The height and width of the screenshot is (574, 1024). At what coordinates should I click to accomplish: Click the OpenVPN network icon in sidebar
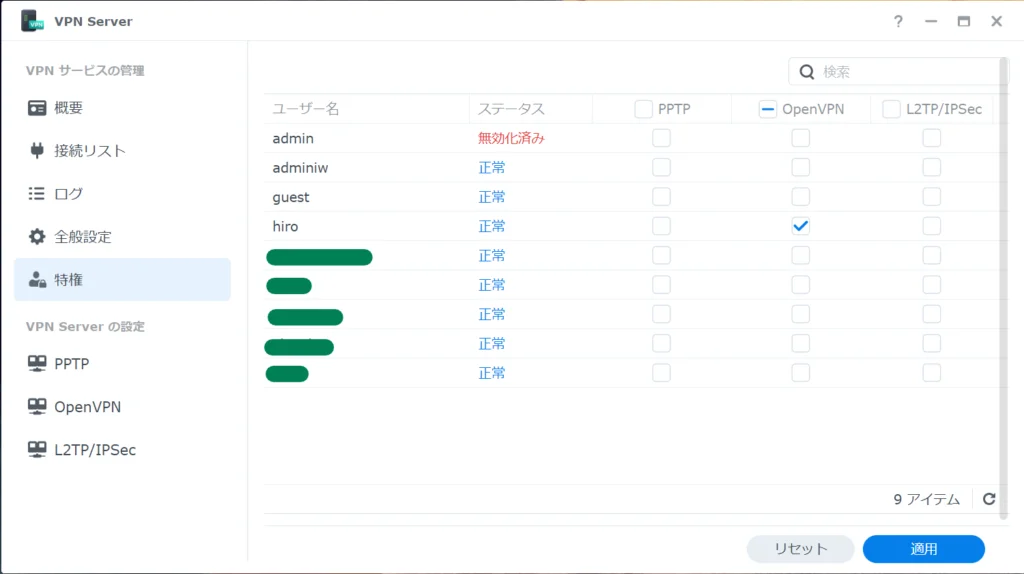(x=37, y=407)
